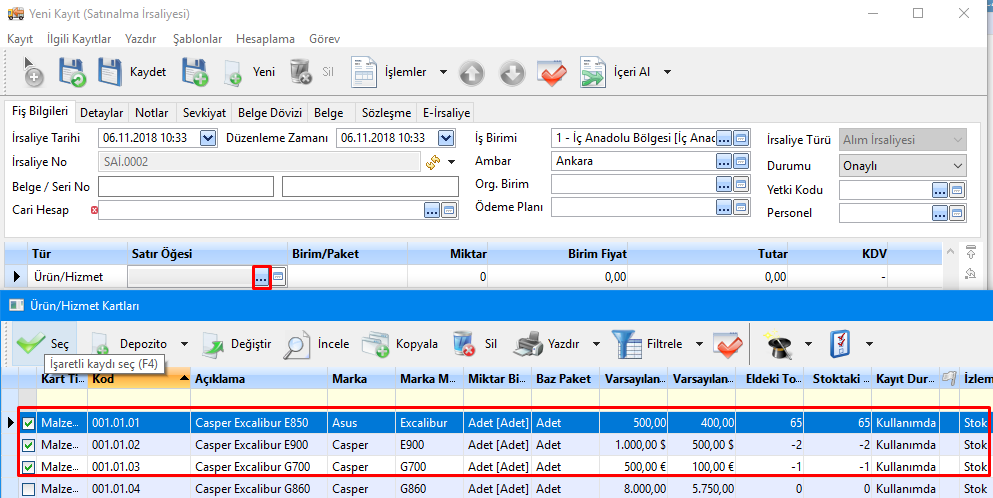
Task: Click the Kaydet save icon in toolbar
Action: (x=109, y=72)
